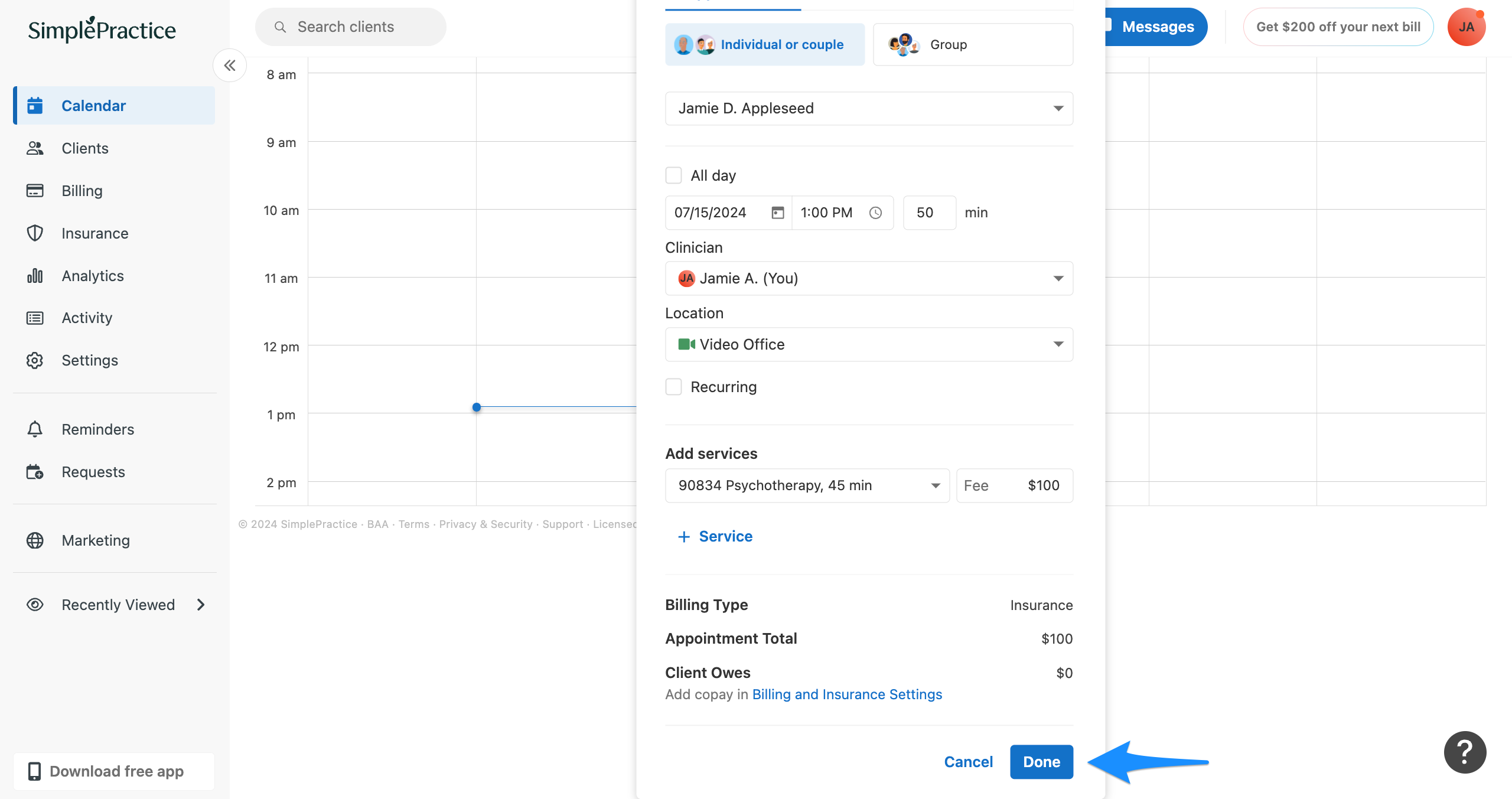Screen dimensions: 1512x799
Task: Click Done to save the appointment
Action: 1041,762
